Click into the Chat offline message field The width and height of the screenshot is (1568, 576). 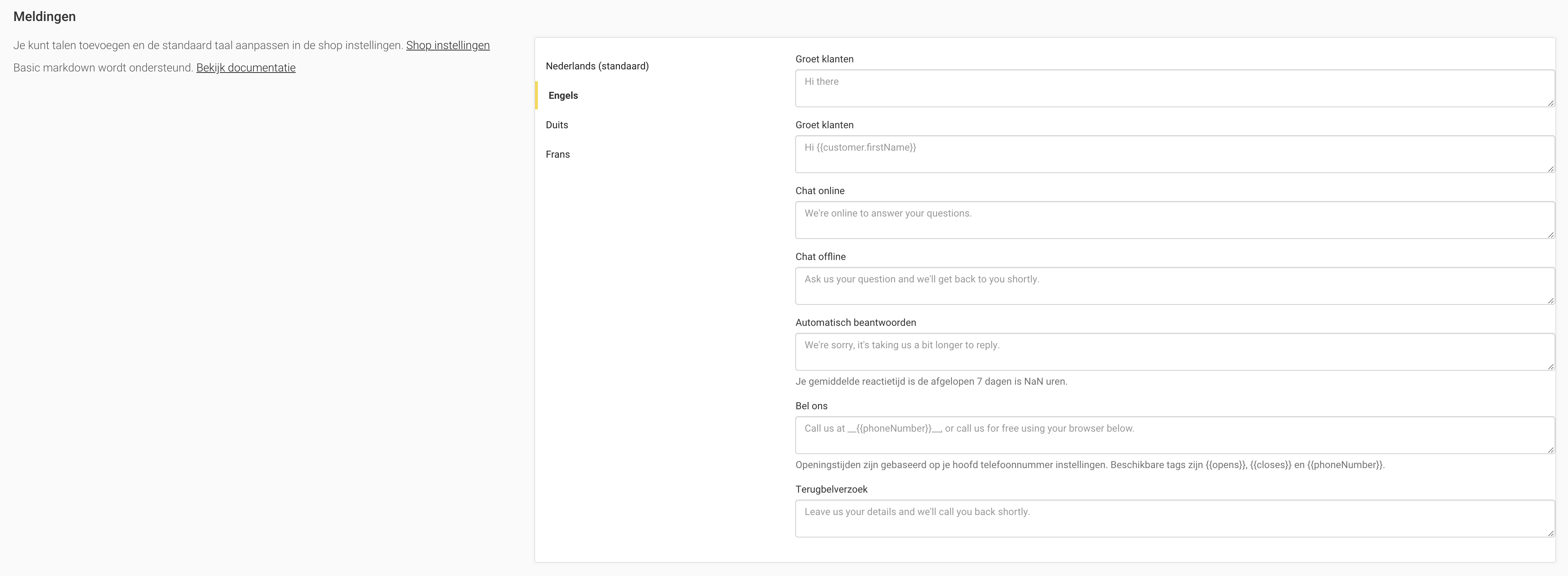point(1175,286)
